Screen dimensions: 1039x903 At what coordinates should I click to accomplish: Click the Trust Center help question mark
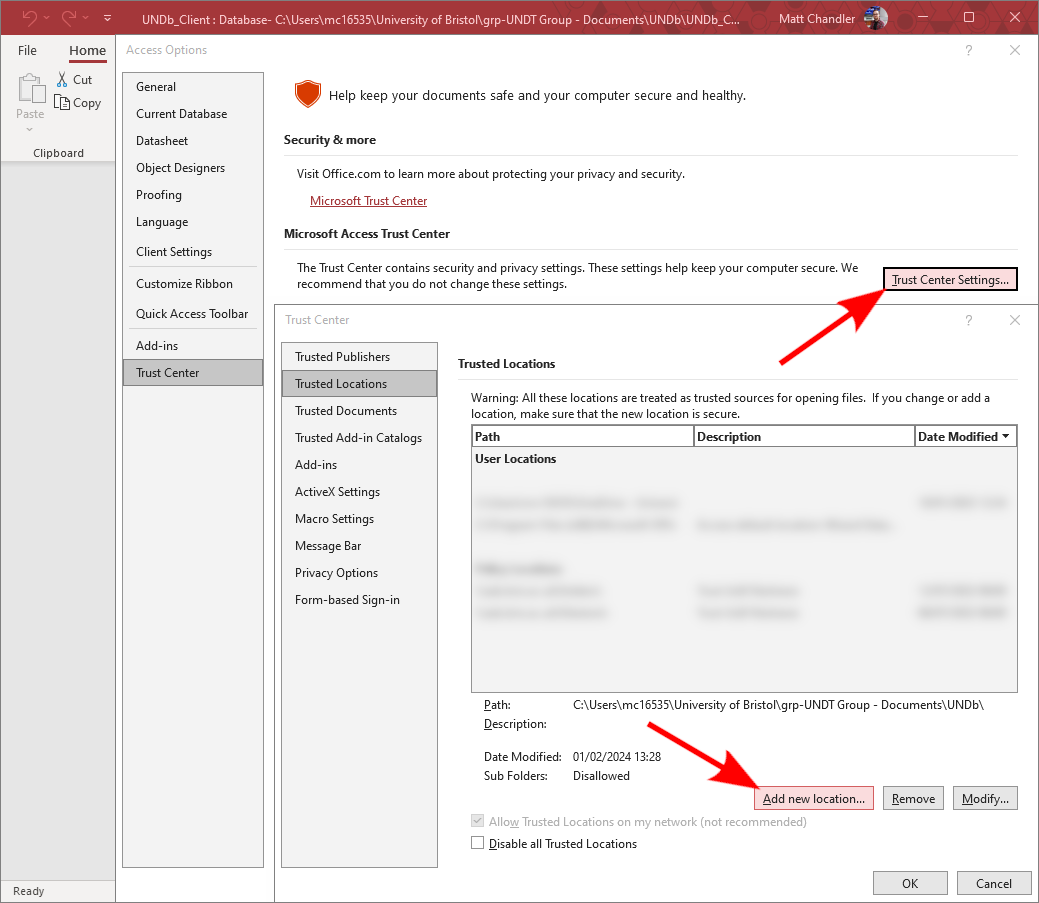(x=969, y=321)
